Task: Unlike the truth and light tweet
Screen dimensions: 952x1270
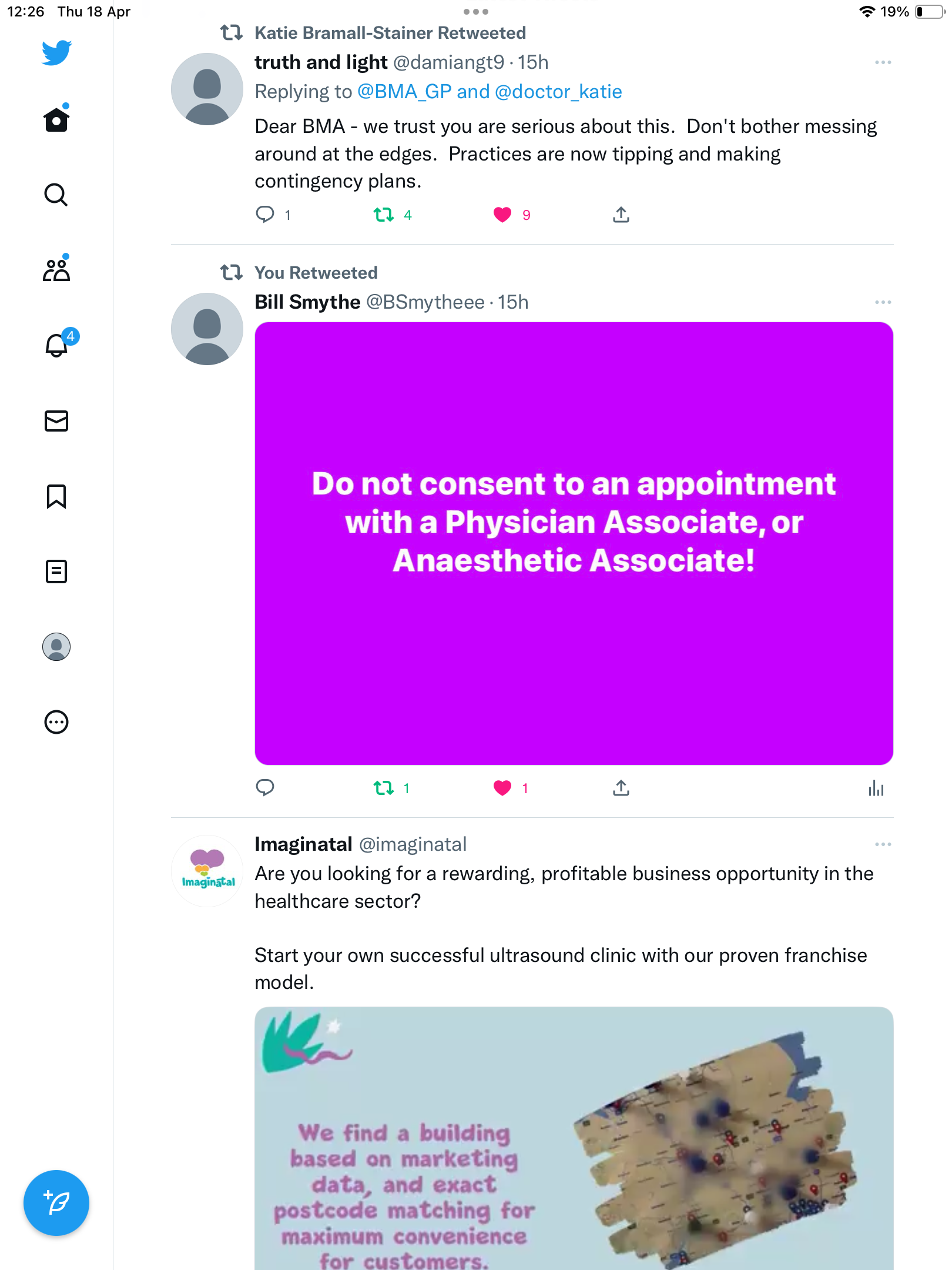Action: [x=502, y=215]
